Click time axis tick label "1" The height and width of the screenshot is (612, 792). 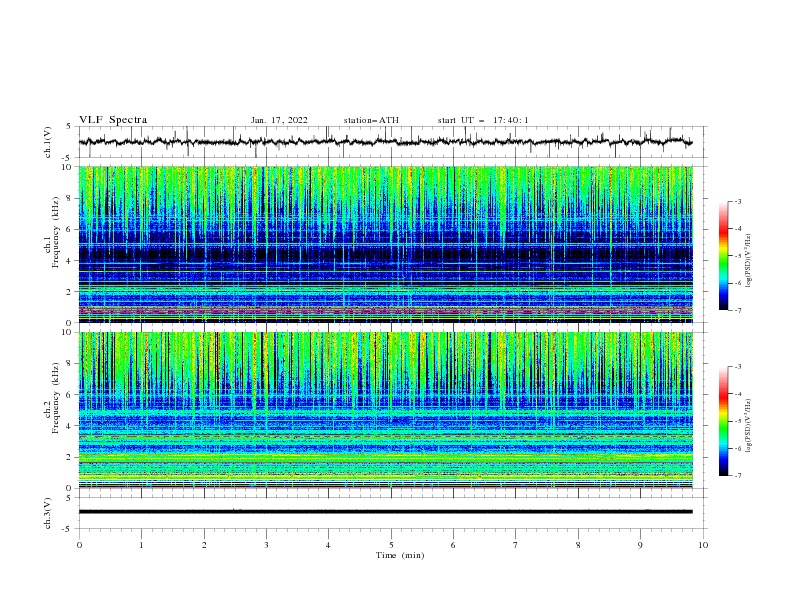point(141,545)
